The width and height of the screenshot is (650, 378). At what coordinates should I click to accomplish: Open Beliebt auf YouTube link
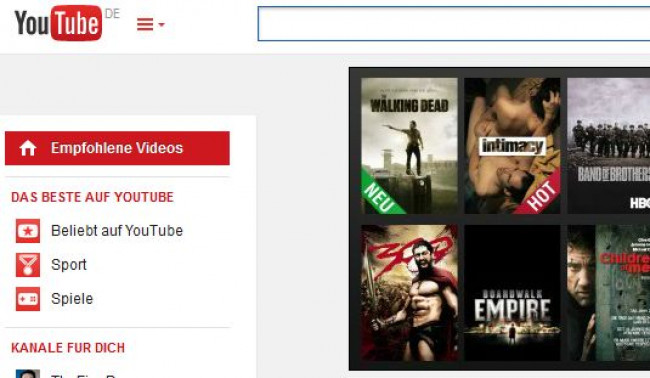(117, 231)
